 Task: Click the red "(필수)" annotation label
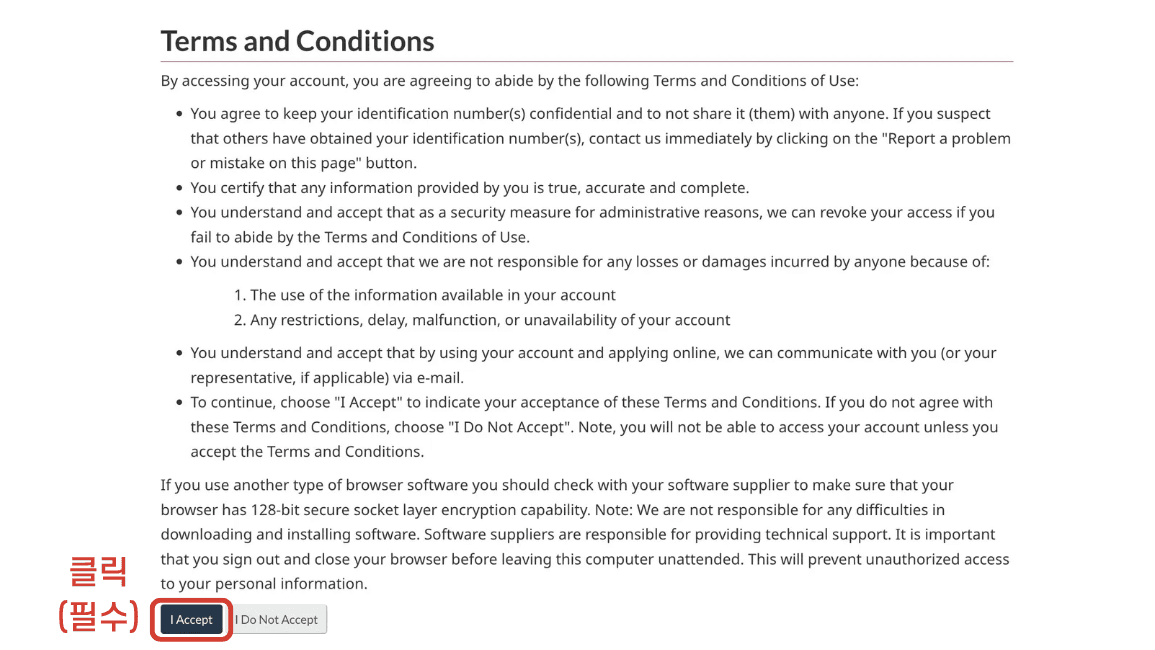[97, 615]
